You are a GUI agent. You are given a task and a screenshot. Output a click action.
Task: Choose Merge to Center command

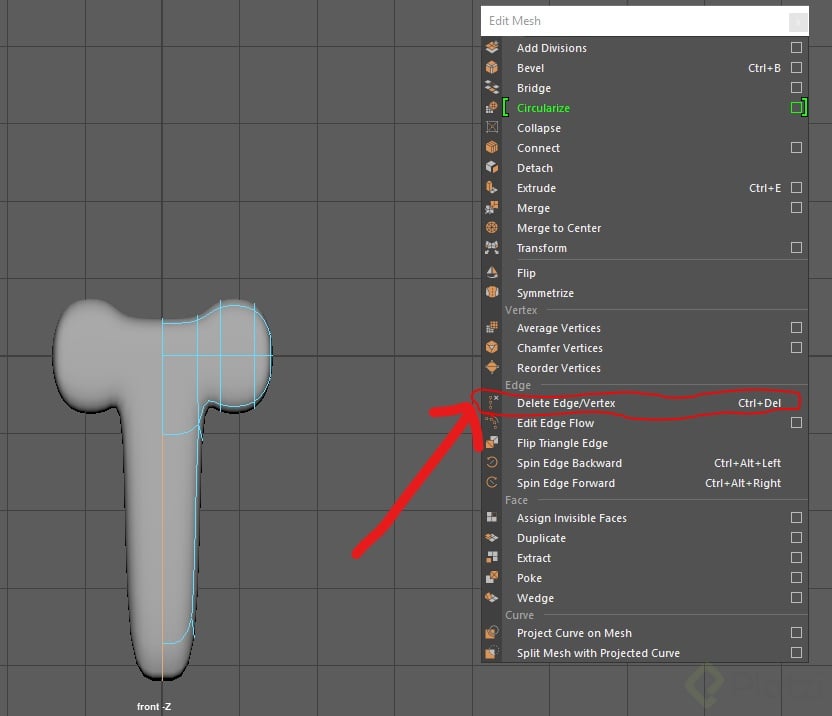(x=645, y=228)
